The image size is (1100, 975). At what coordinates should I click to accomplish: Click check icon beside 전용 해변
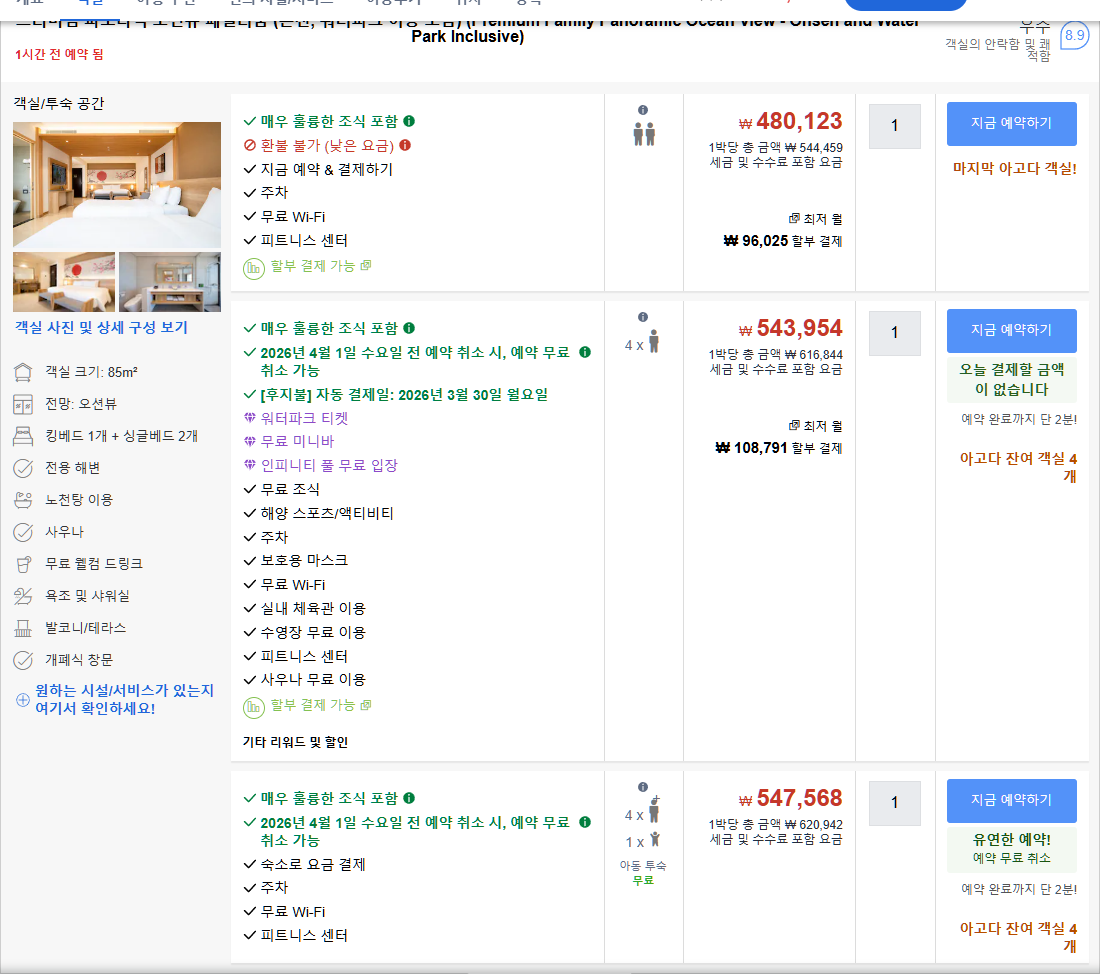click(x=23, y=469)
